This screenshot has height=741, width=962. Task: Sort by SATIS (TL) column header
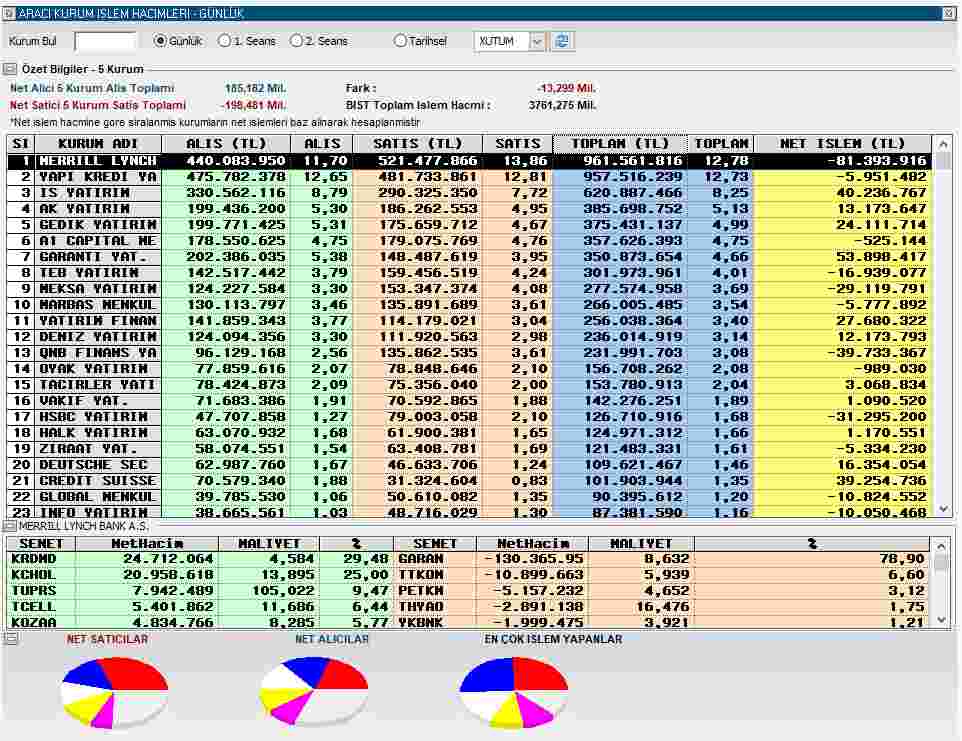(417, 144)
